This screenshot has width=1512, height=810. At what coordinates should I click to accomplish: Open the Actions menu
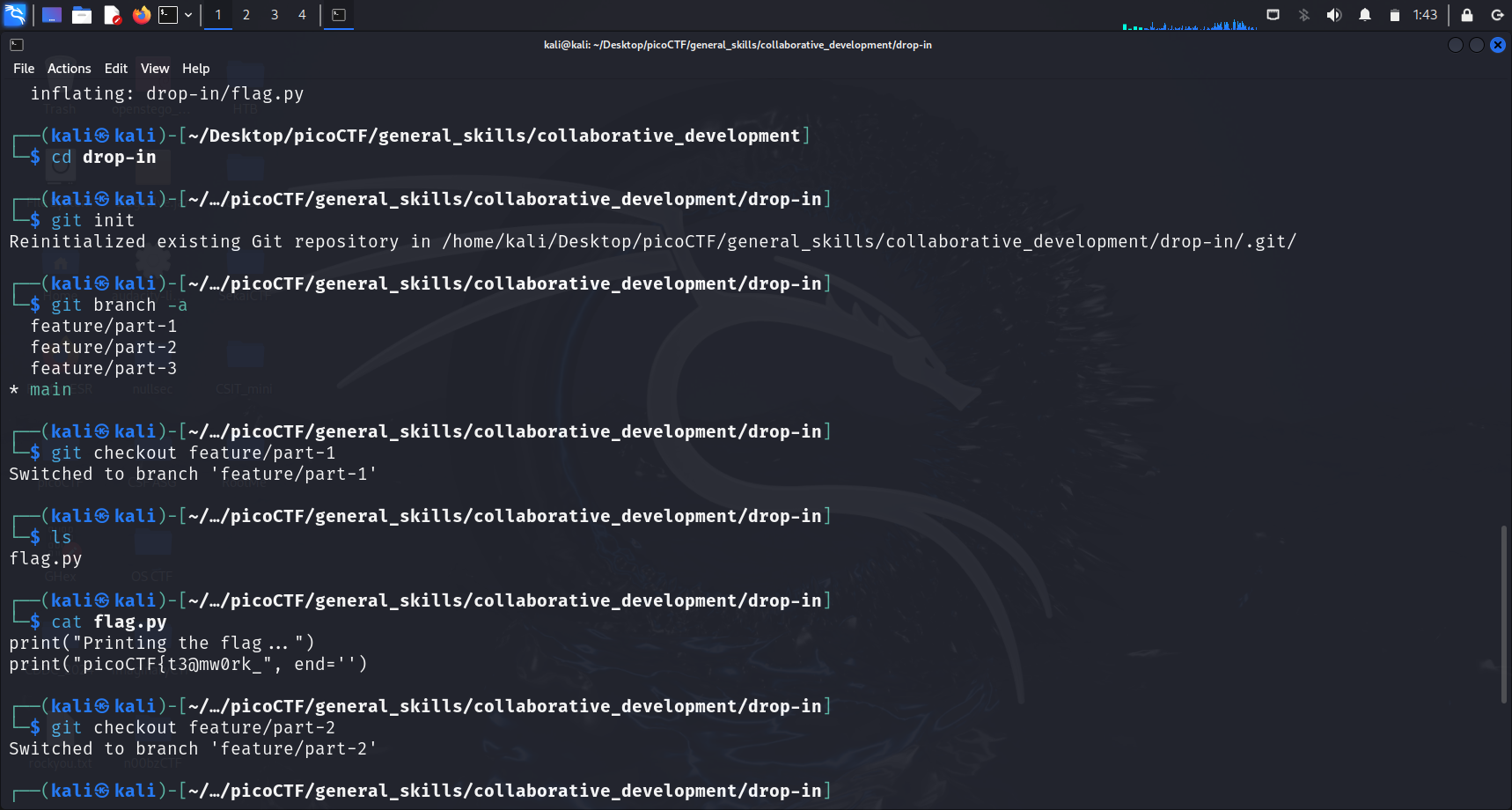pyautogui.click(x=69, y=69)
